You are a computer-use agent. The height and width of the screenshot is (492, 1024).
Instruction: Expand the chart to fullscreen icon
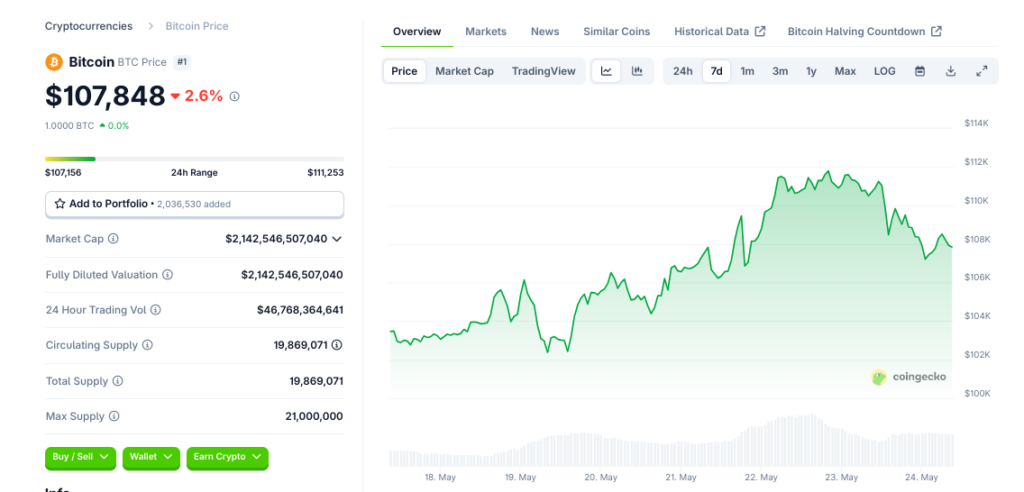click(x=982, y=71)
